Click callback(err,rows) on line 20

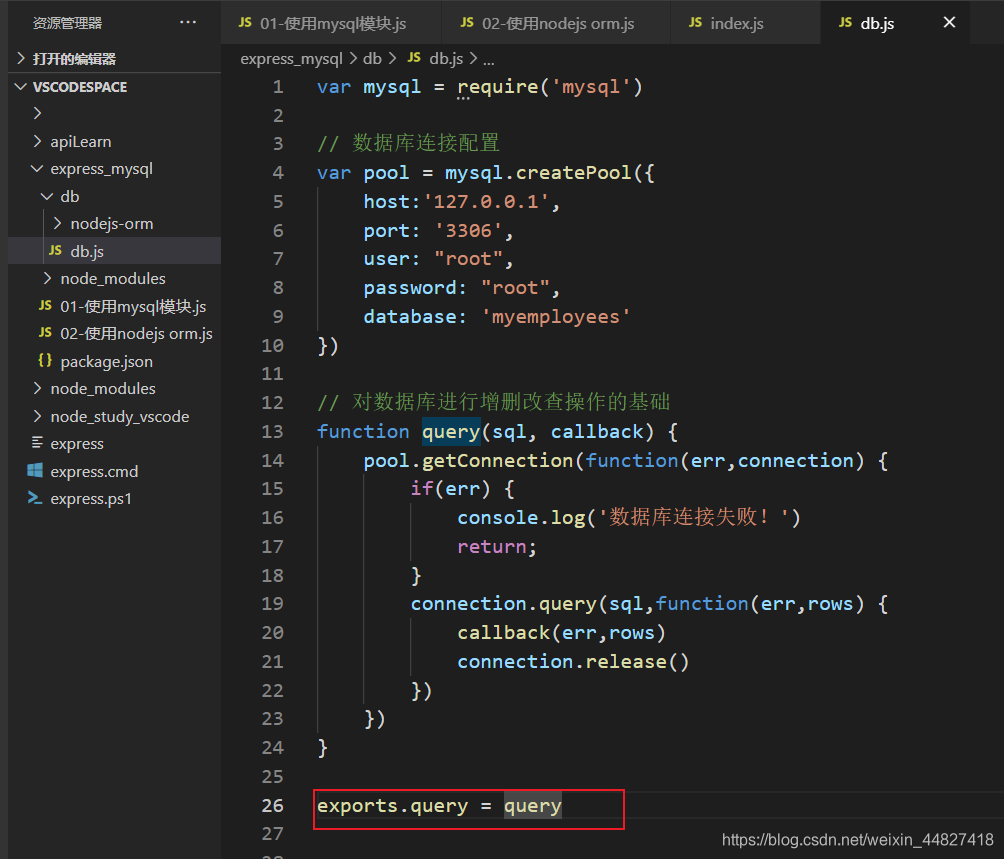tap(562, 633)
